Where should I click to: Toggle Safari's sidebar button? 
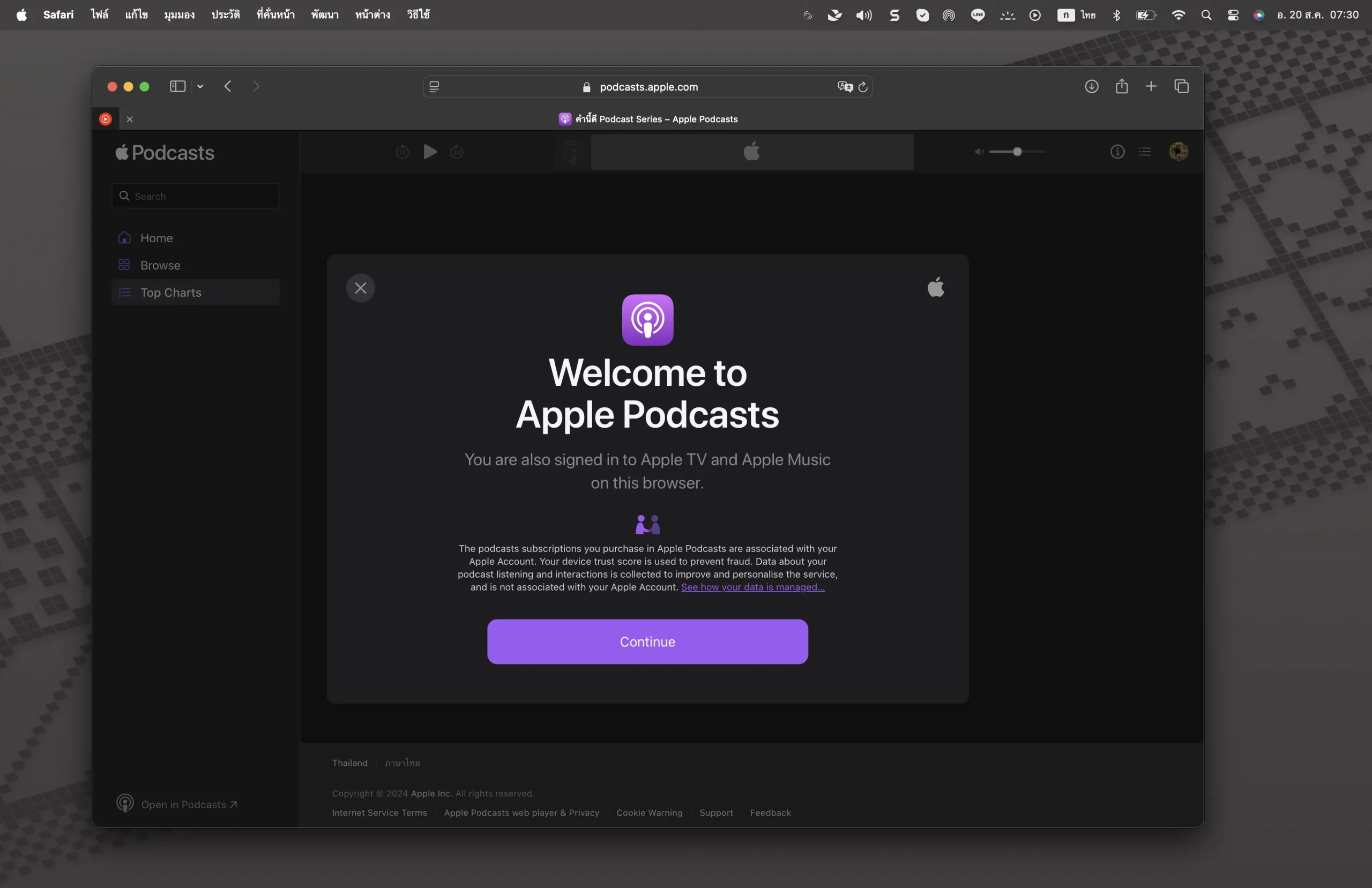177,86
